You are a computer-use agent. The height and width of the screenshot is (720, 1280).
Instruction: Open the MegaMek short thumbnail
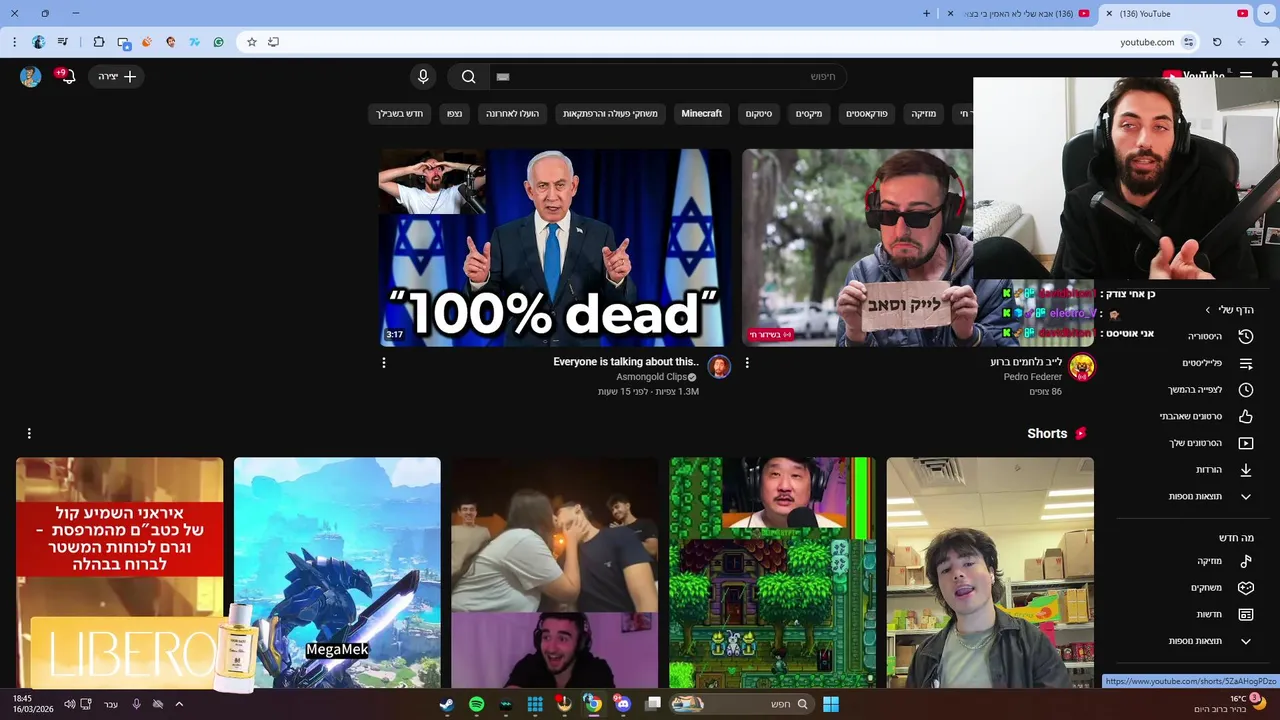(337, 574)
